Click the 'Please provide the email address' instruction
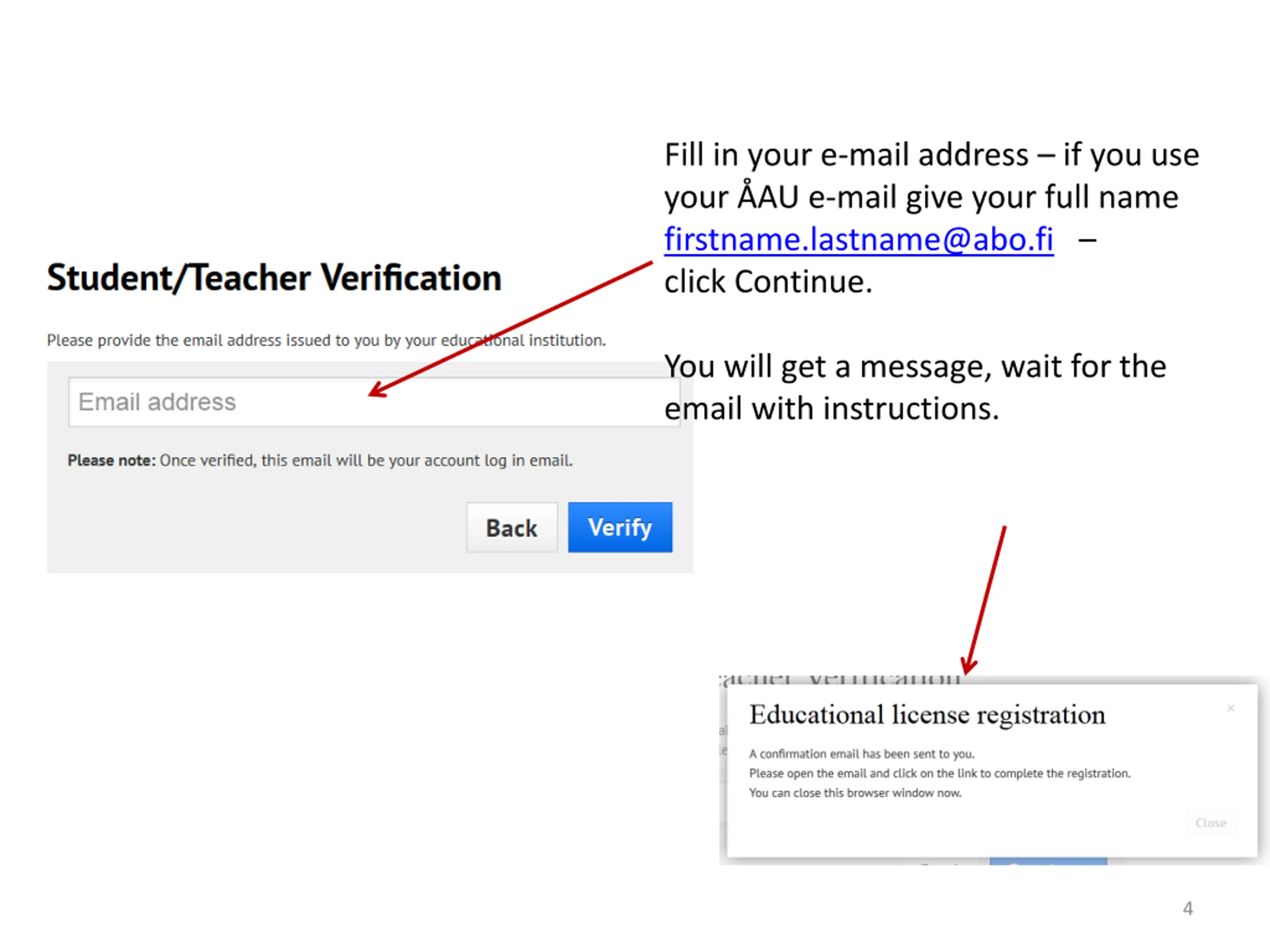1270x952 pixels. coord(326,340)
